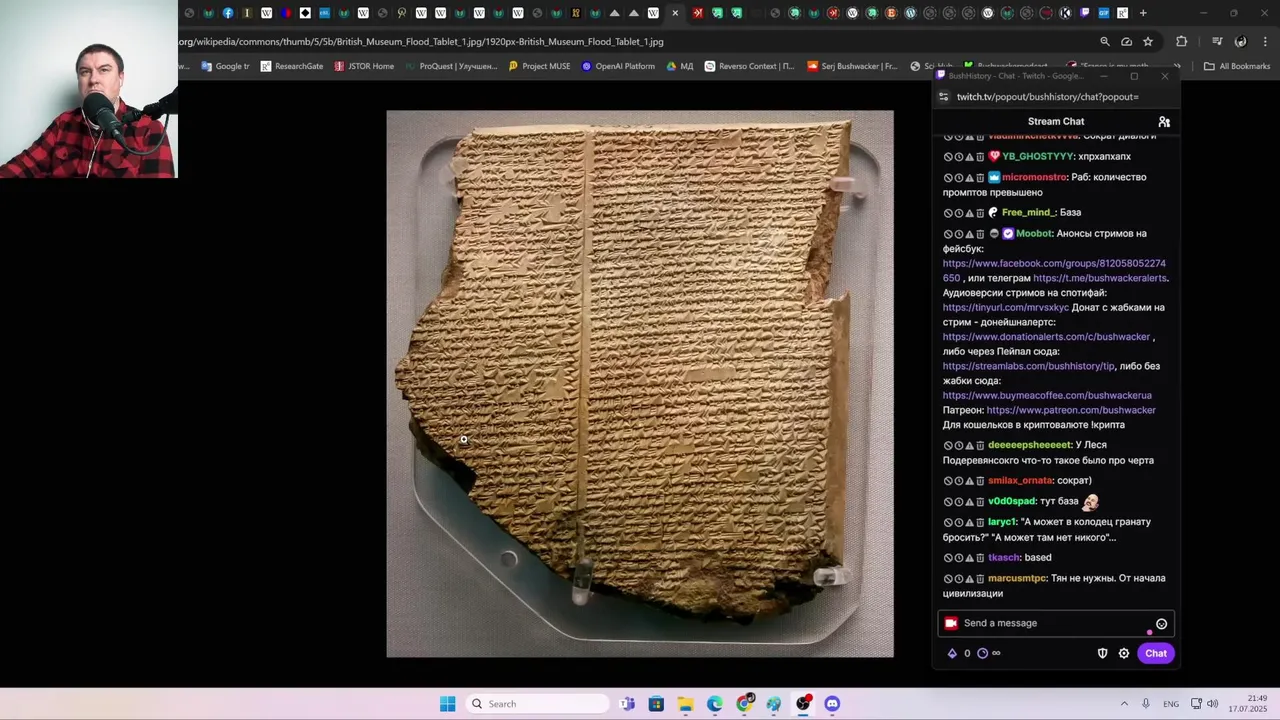Open the site information icon in Twitch popout address bar

[943, 97]
